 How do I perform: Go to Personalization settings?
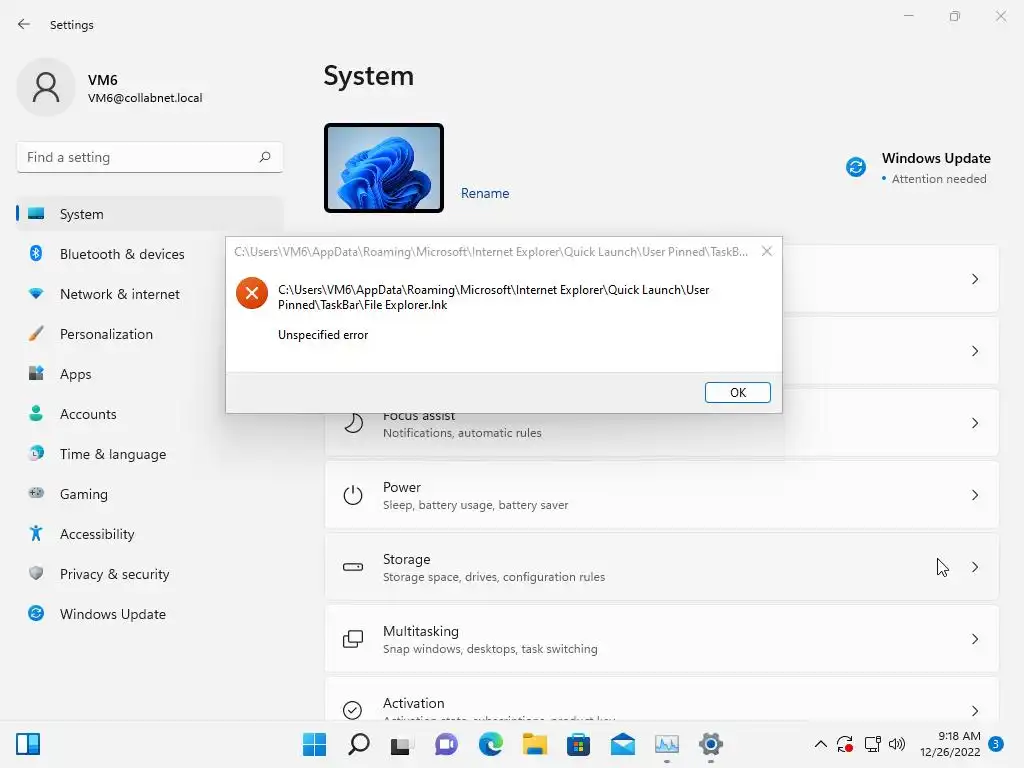point(150,334)
